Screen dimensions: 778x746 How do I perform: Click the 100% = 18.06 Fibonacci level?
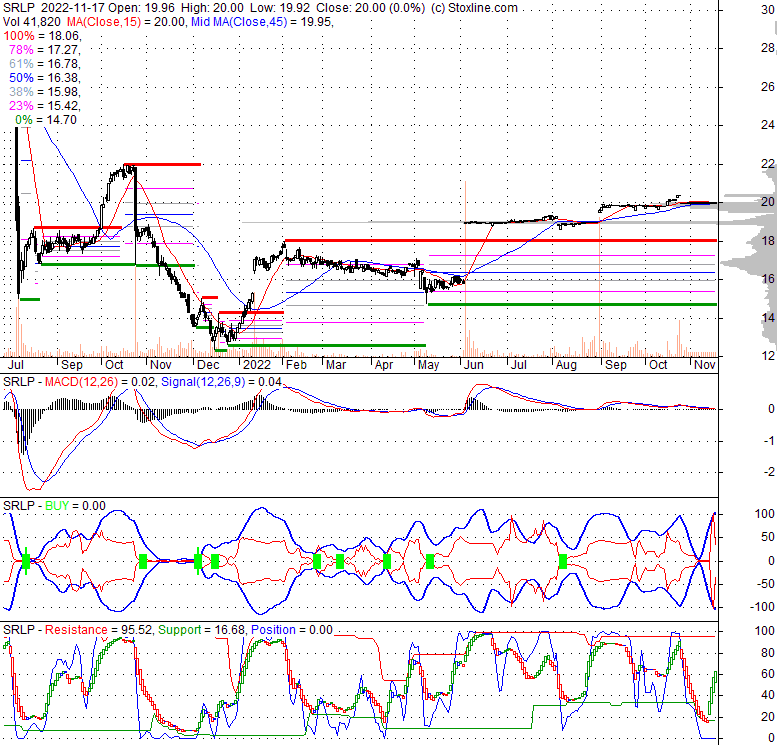tap(42, 36)
